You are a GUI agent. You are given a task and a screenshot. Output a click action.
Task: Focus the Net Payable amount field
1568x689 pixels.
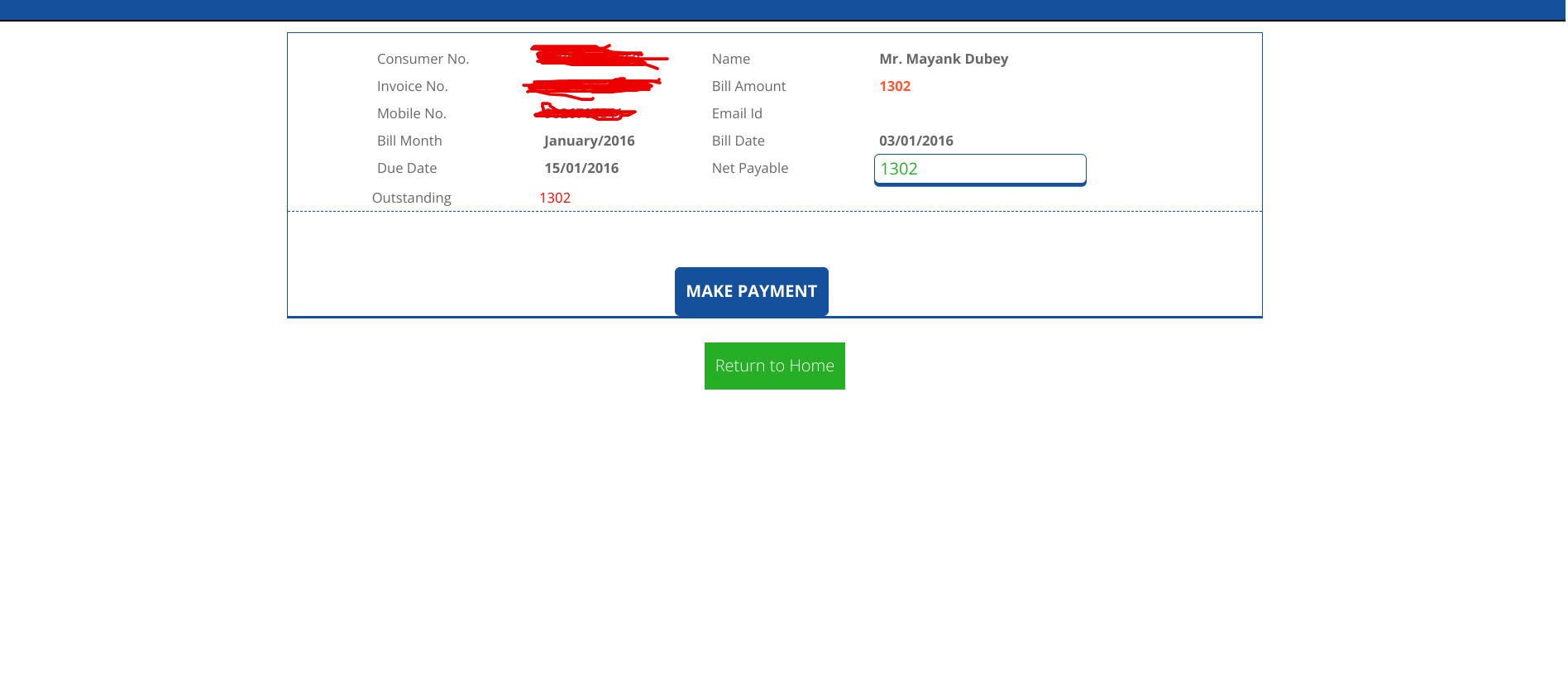pos(979,169)
